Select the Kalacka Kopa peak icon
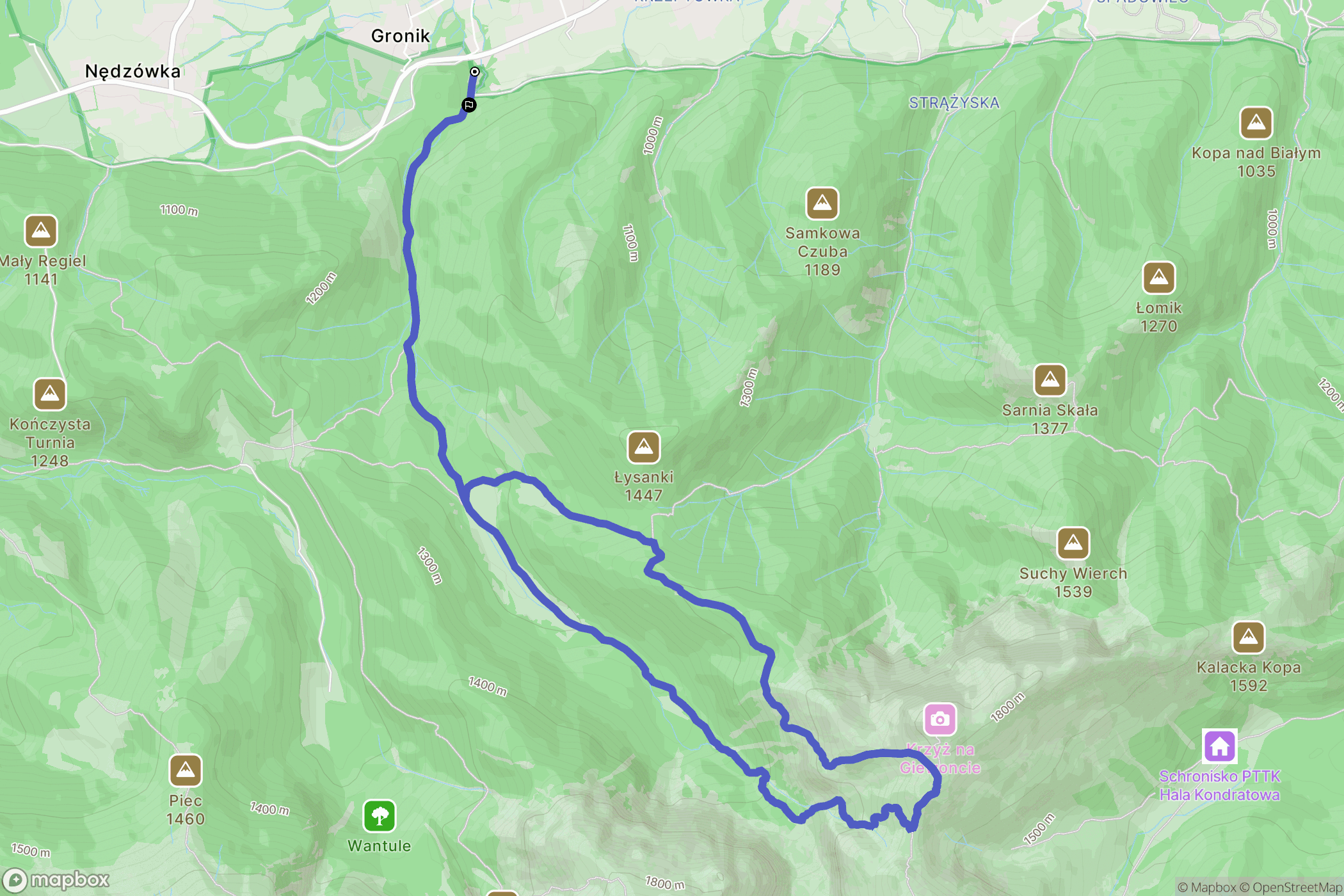Screen dimensions: 1344x896 click(x=1249, y=637)
